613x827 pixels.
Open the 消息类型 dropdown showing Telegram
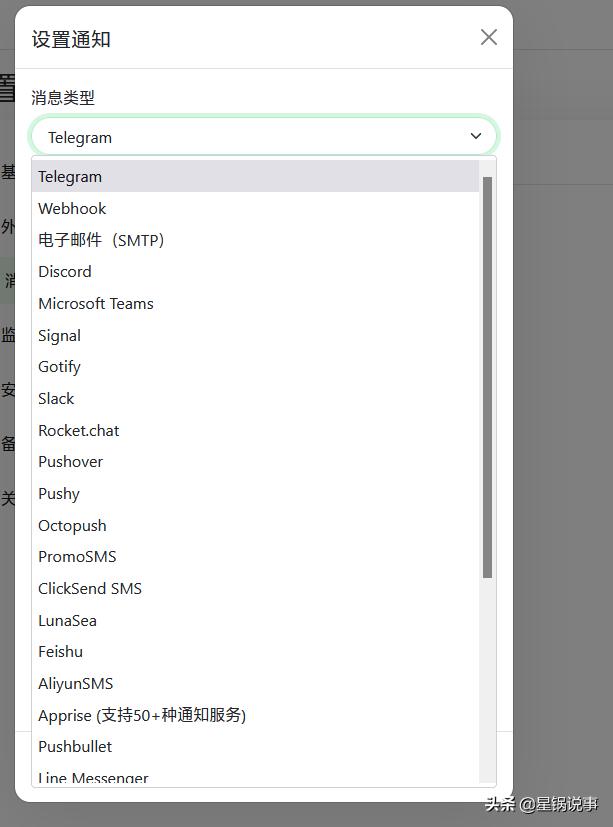pos(264,137)
